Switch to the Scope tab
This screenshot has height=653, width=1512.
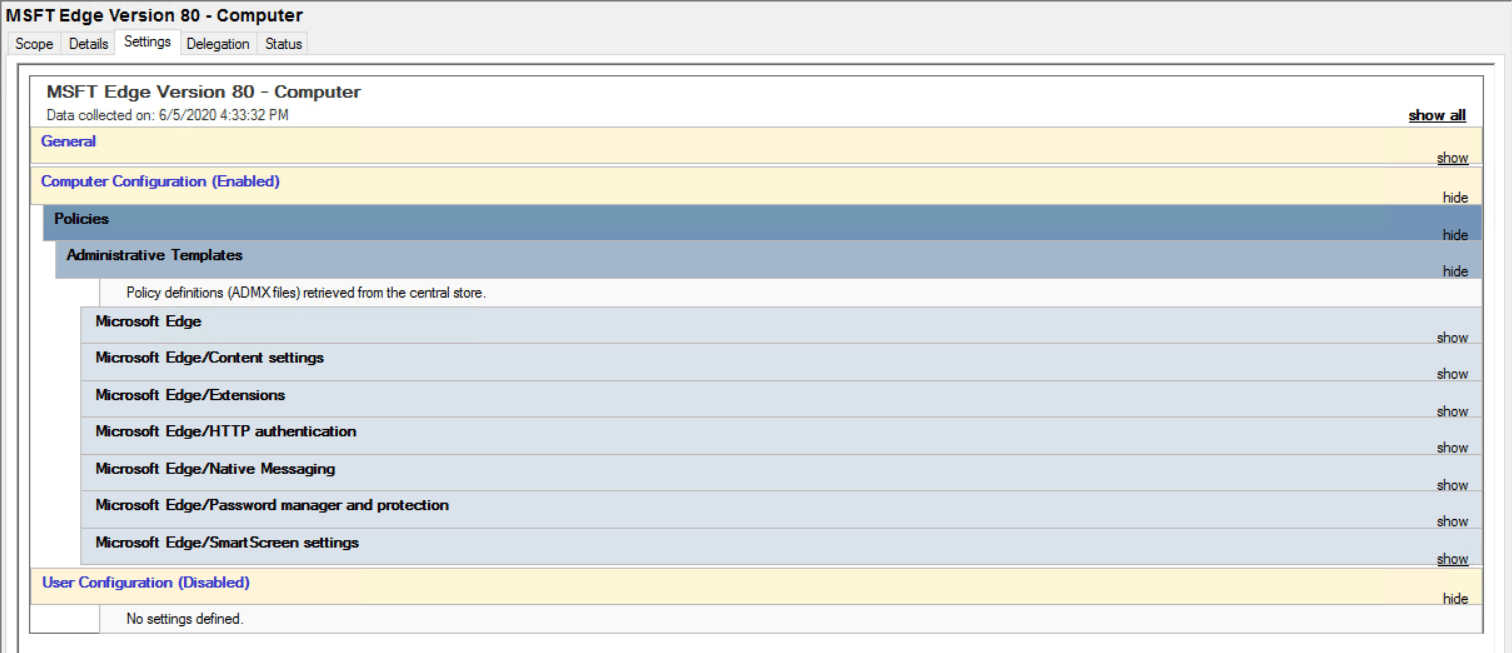click(34, 44)
